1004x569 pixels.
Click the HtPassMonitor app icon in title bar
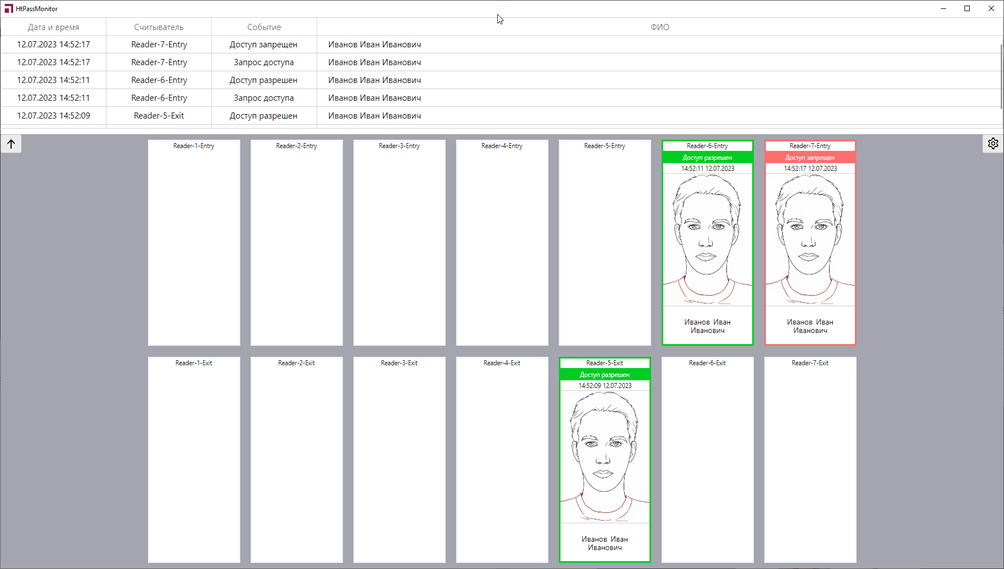click(x=8, y=9)
